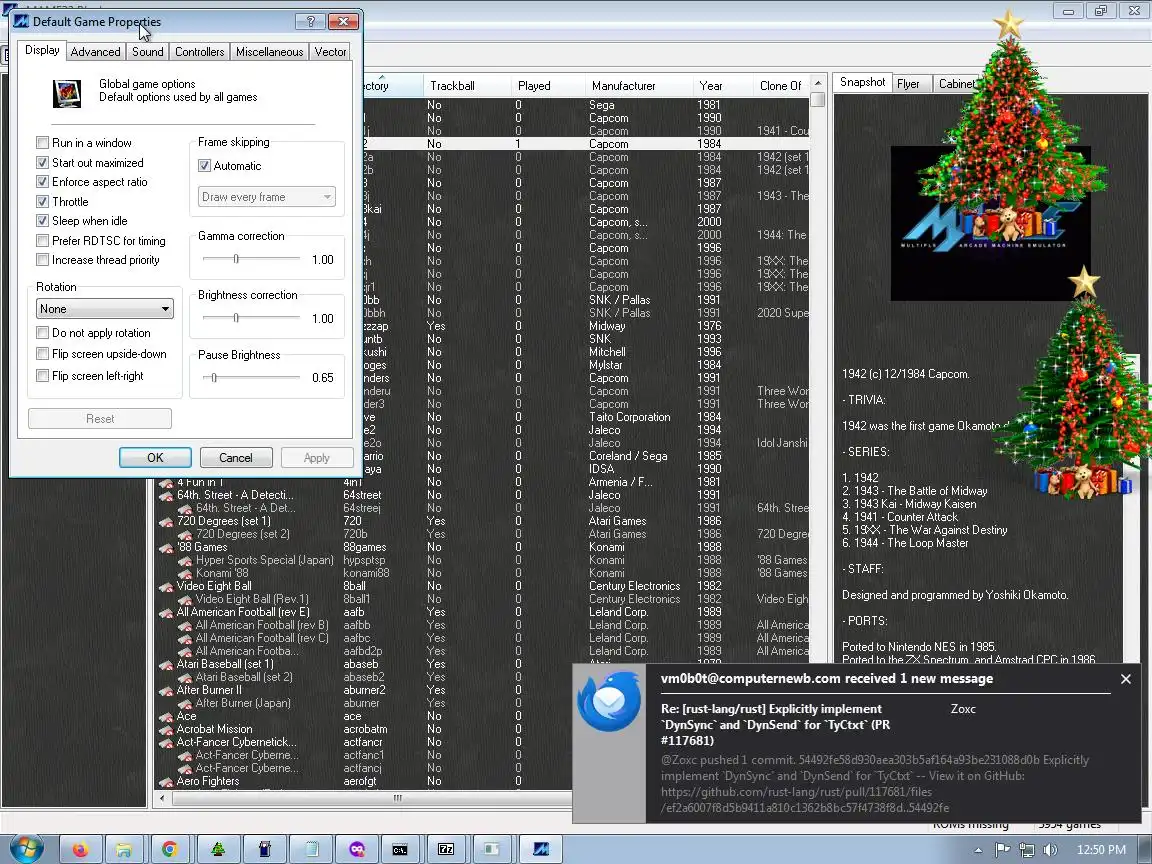
Task: Sort game list by Played column
Action: pyautogui.click(x=547, y=86)
